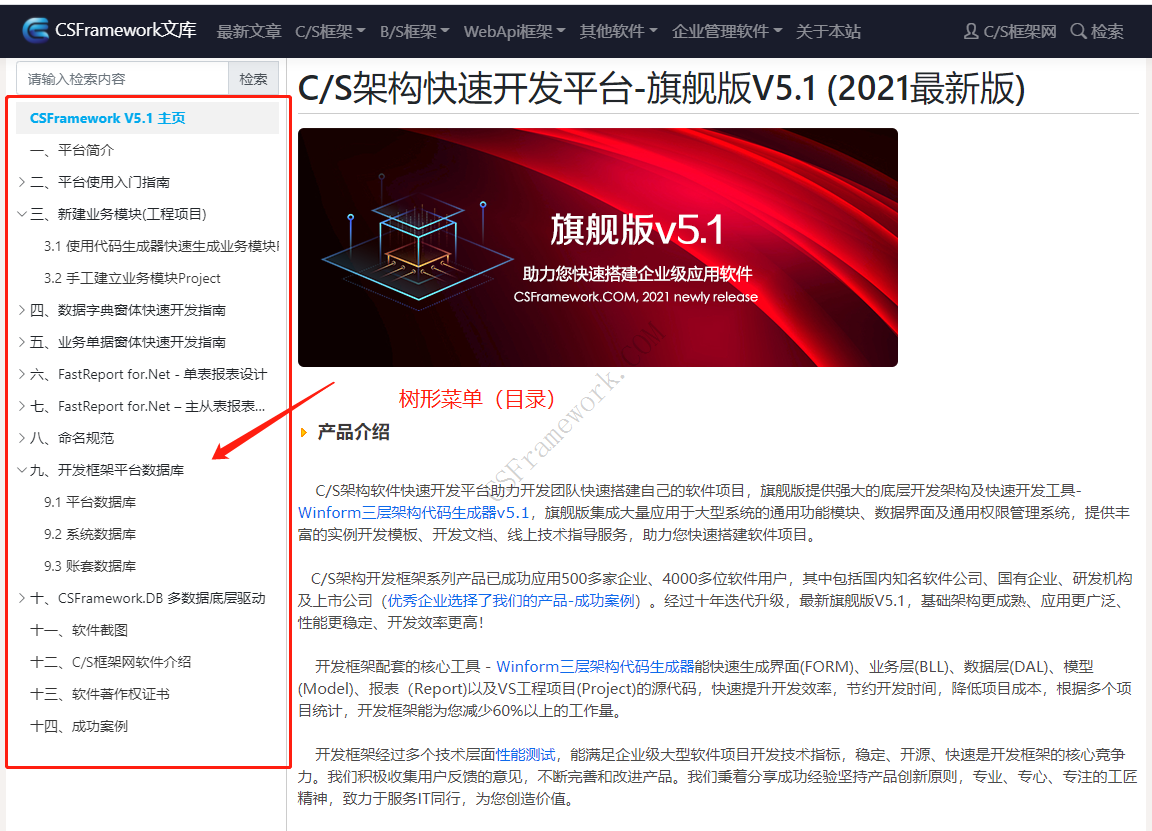Click the 旗舰版v5.1 banner image
Screen dimensions: 1152x831
598,248
